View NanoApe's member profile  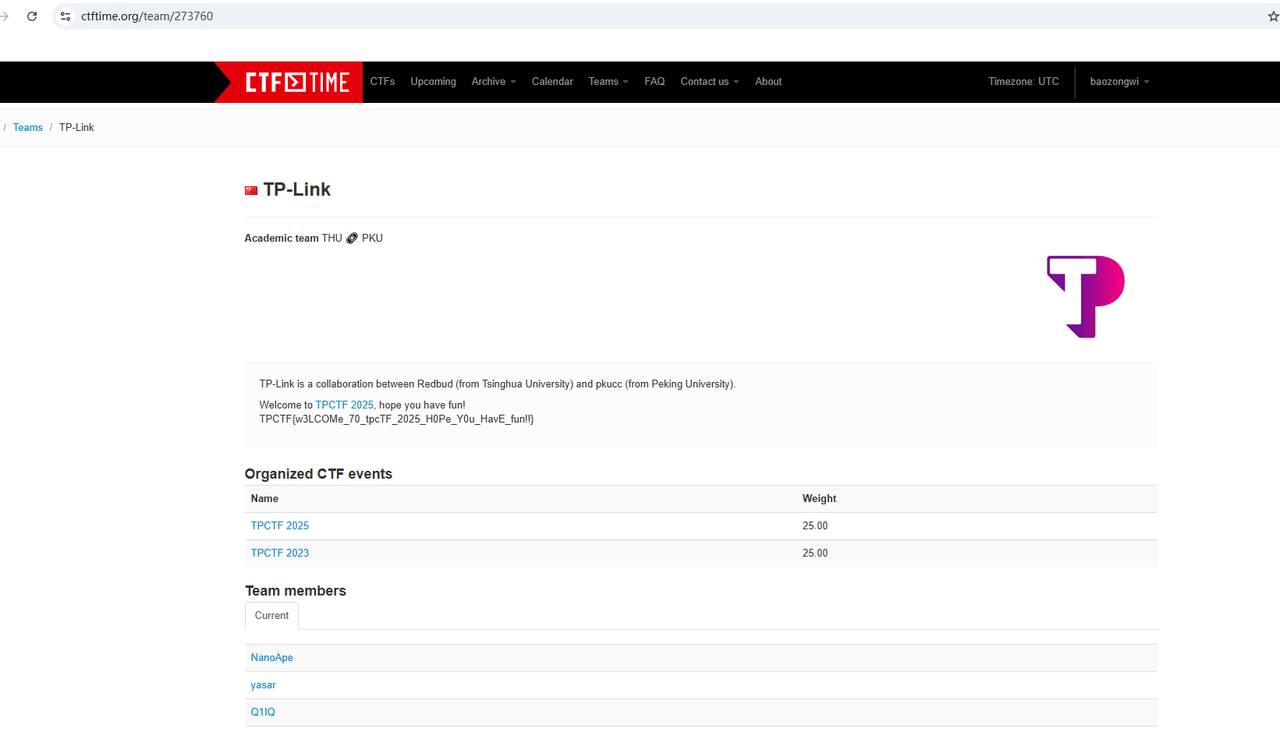pos(272,658)
